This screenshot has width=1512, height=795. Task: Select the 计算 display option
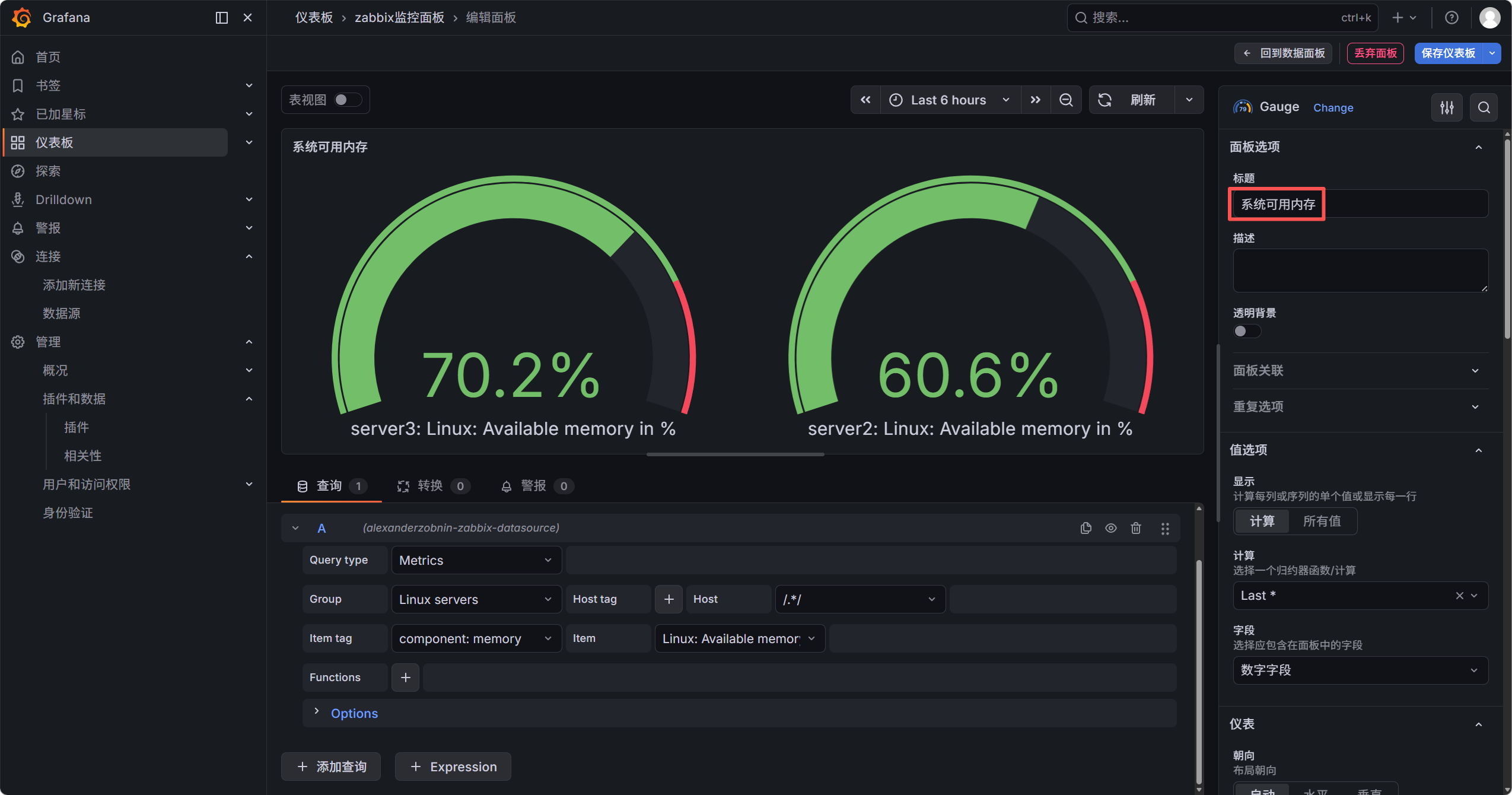coord(1262,521)
